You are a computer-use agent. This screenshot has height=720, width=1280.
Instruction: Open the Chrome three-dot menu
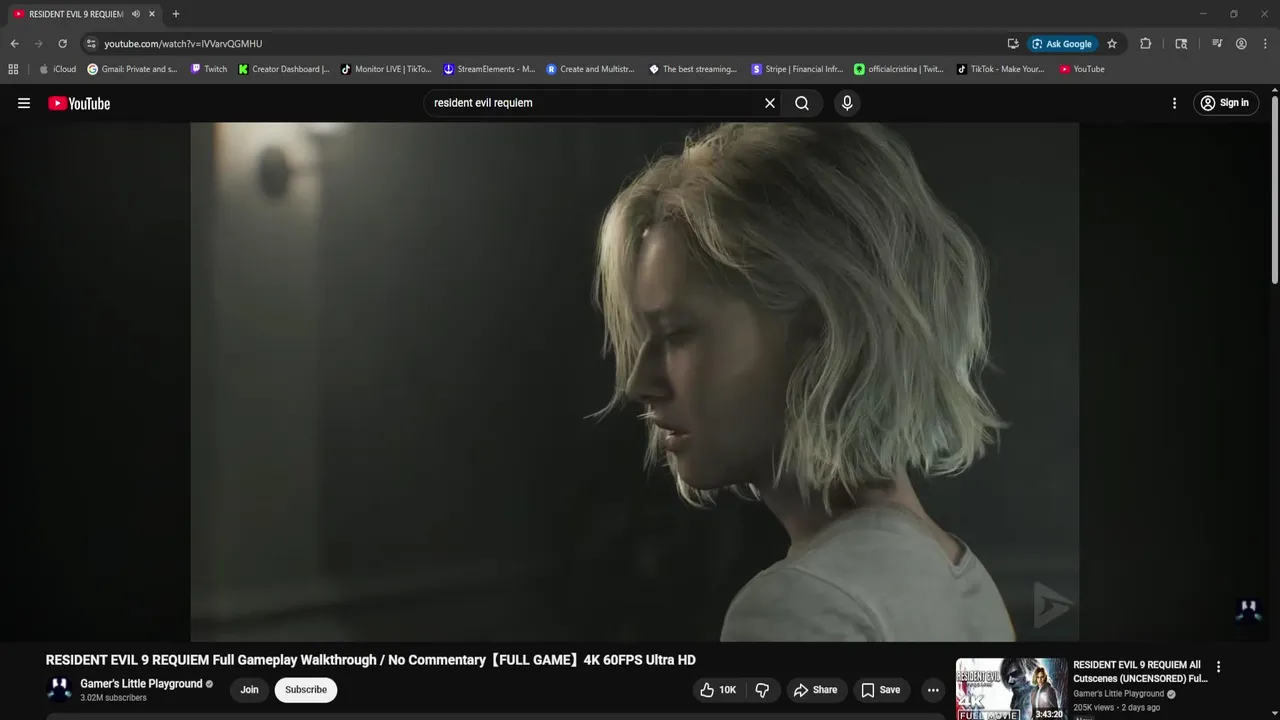pyautogui.click(x=1264, y=44)
